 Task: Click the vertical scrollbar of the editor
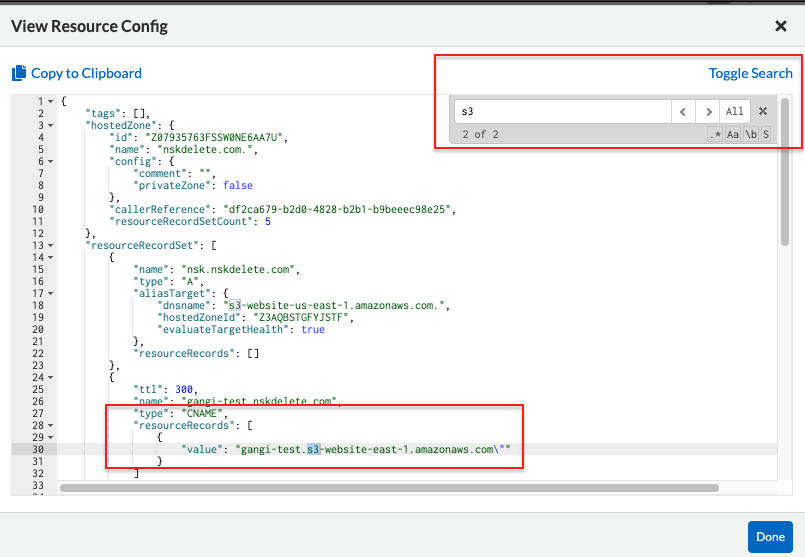pos(785,170)
